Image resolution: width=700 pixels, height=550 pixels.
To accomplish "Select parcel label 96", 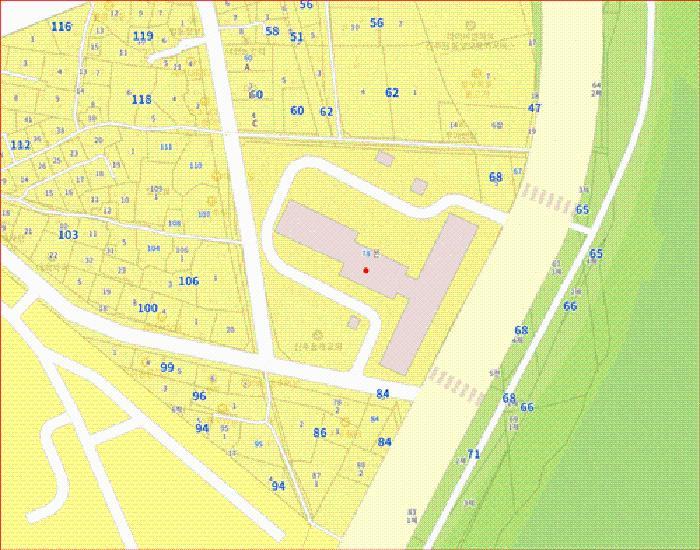I will [199, 396].
